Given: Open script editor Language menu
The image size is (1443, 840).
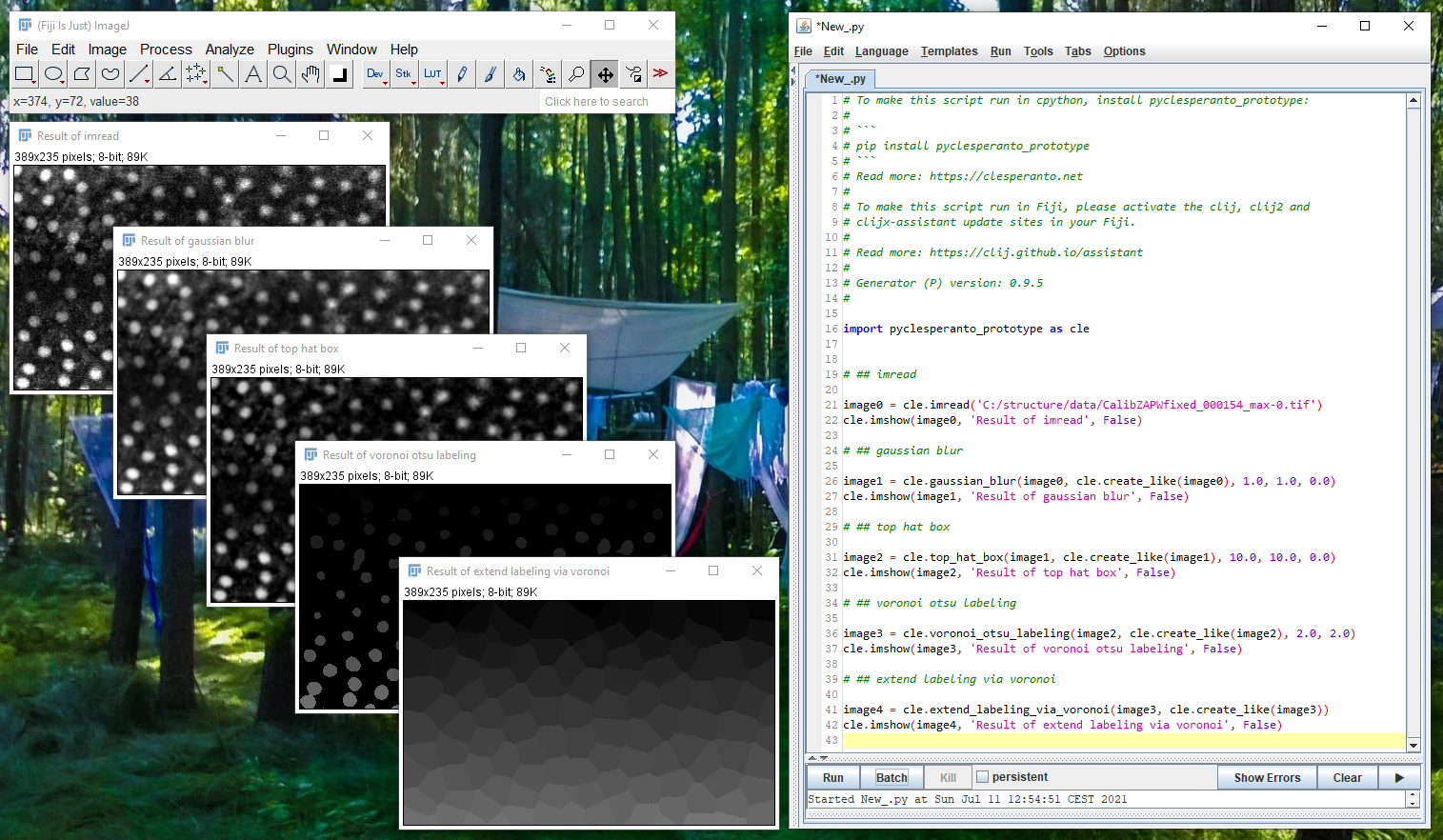Looking at the screenshot, I should coord(882,51).
